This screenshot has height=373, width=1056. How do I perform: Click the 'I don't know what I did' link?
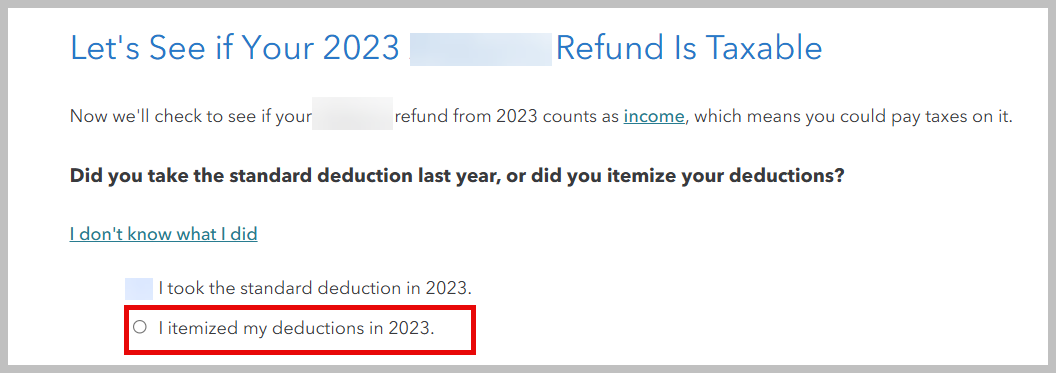coord(163,234)
